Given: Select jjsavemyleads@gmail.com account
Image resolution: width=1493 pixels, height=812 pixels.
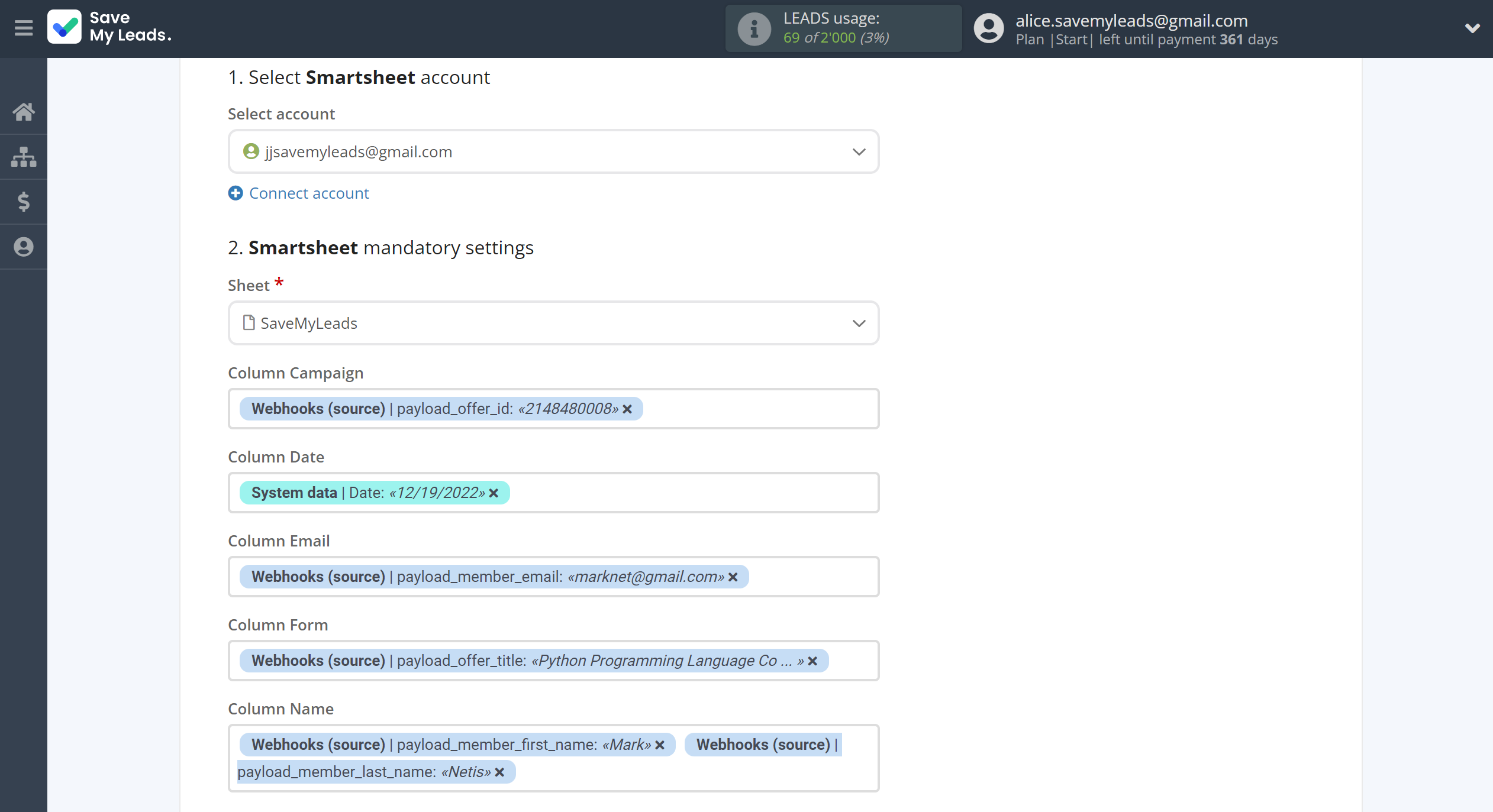Looking at the screenshot, I should pyautogui.click(x=552, y=151).
